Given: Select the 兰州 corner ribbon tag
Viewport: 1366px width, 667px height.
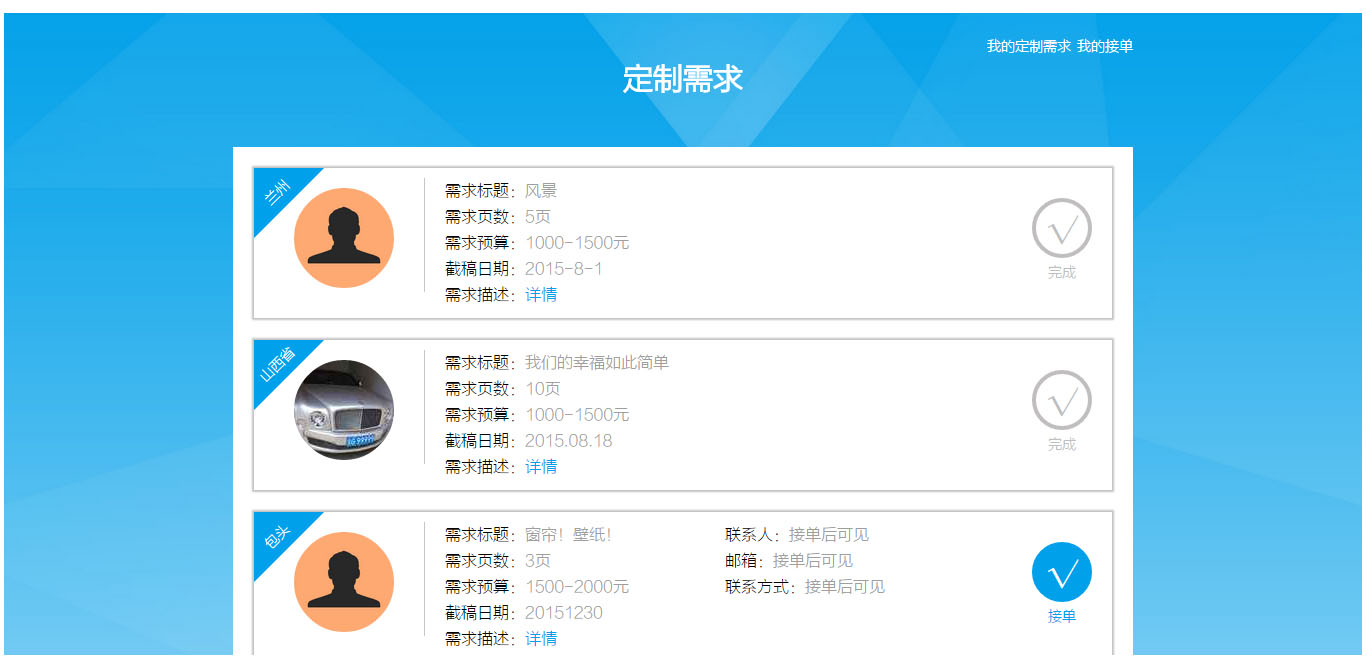Looking at the screenshot, I should [x=277, y=190].
